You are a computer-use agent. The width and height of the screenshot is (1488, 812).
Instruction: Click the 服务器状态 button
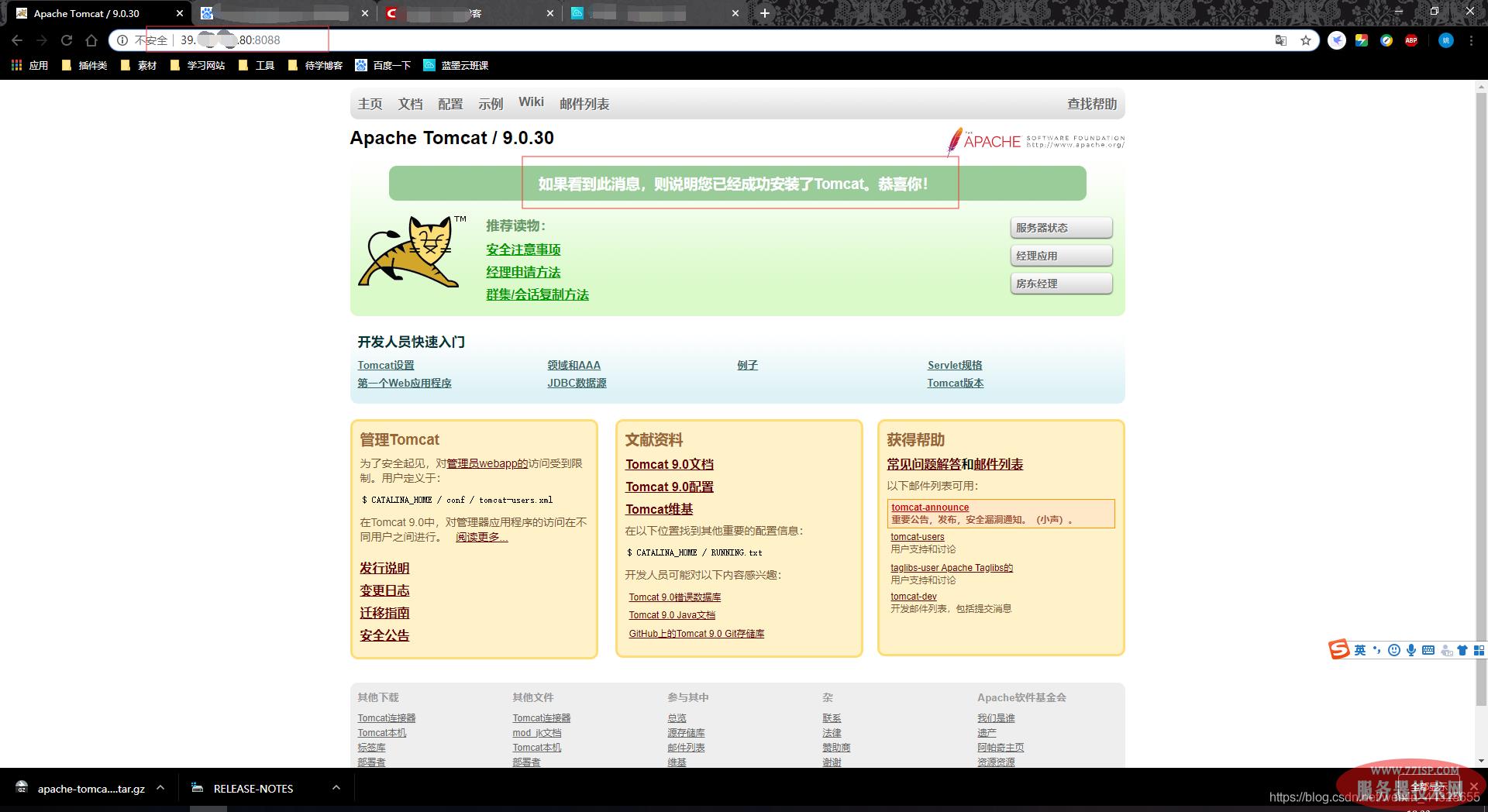[x=1061, y=228]
